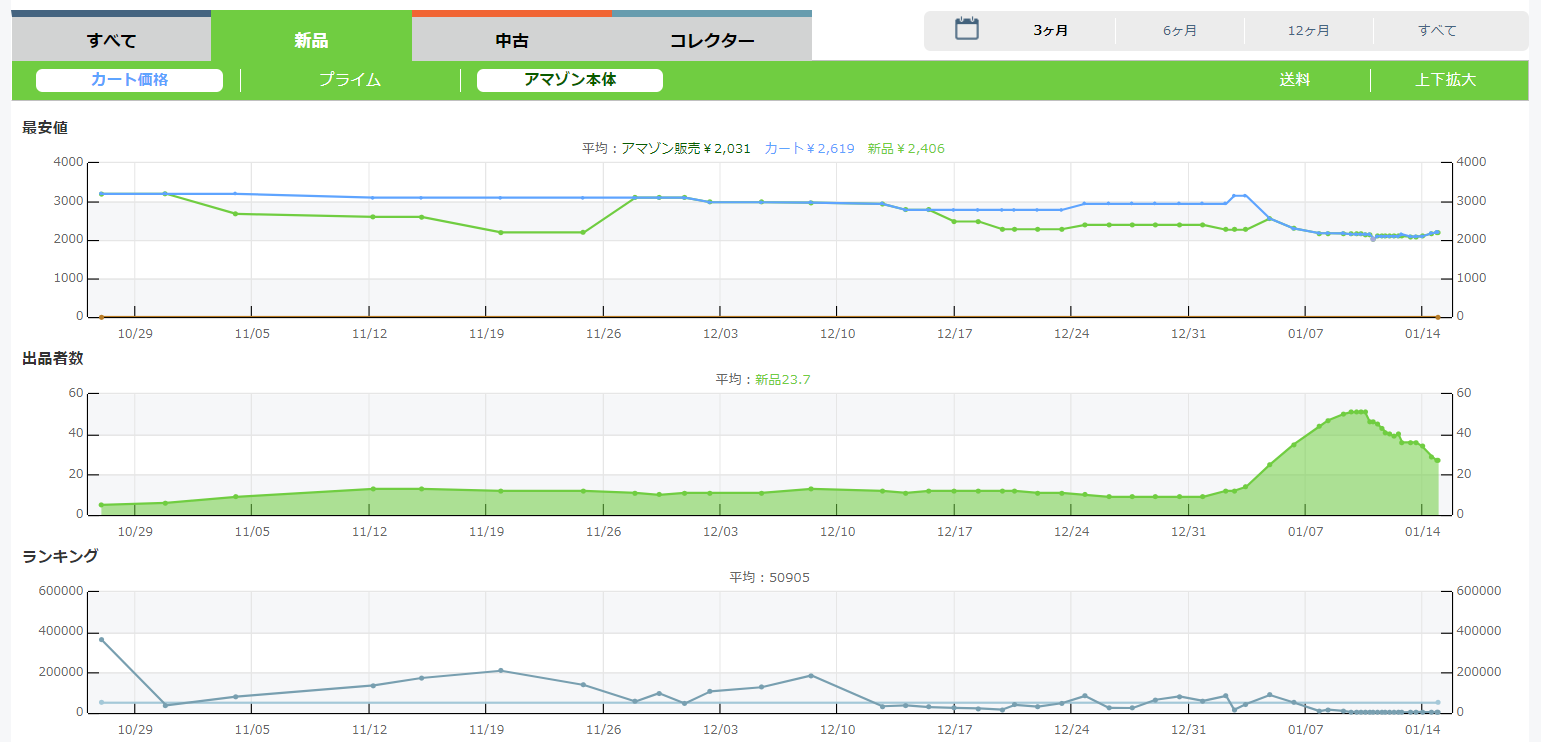Screen dimensions: 1541x742
Task: Open the 中古 tab
Action: point(511,41)
